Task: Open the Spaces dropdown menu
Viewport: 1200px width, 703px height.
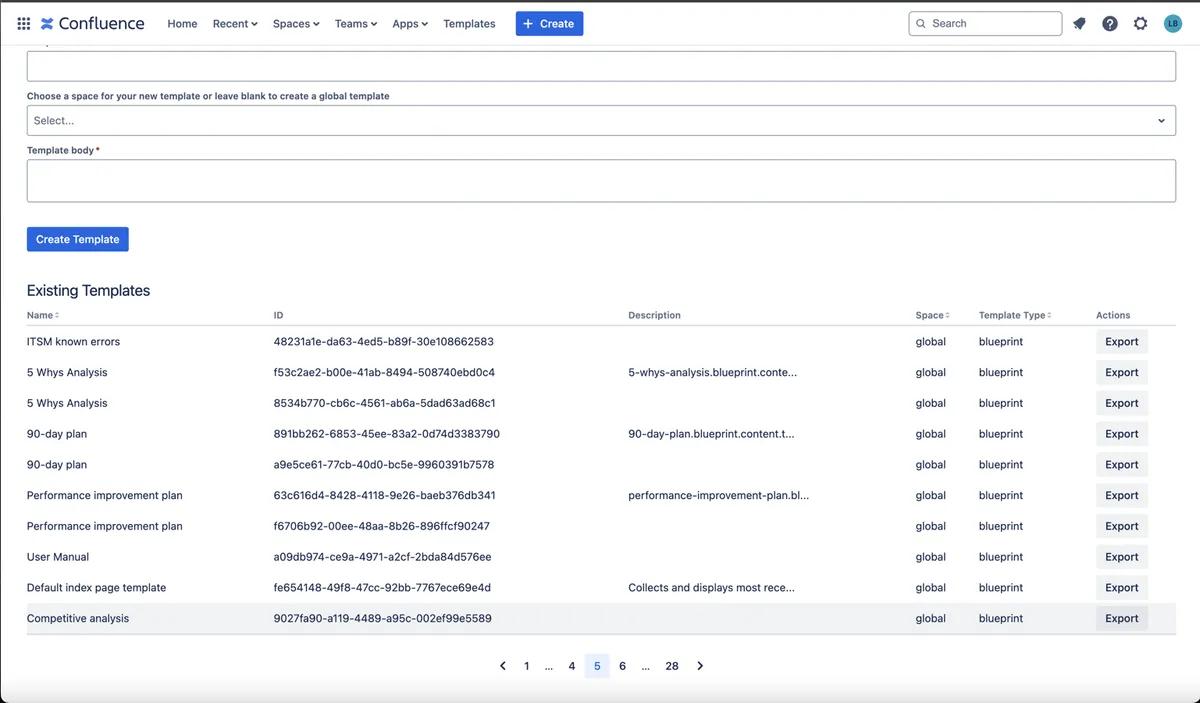Action: pyautogui.click(x=296, y=23)
